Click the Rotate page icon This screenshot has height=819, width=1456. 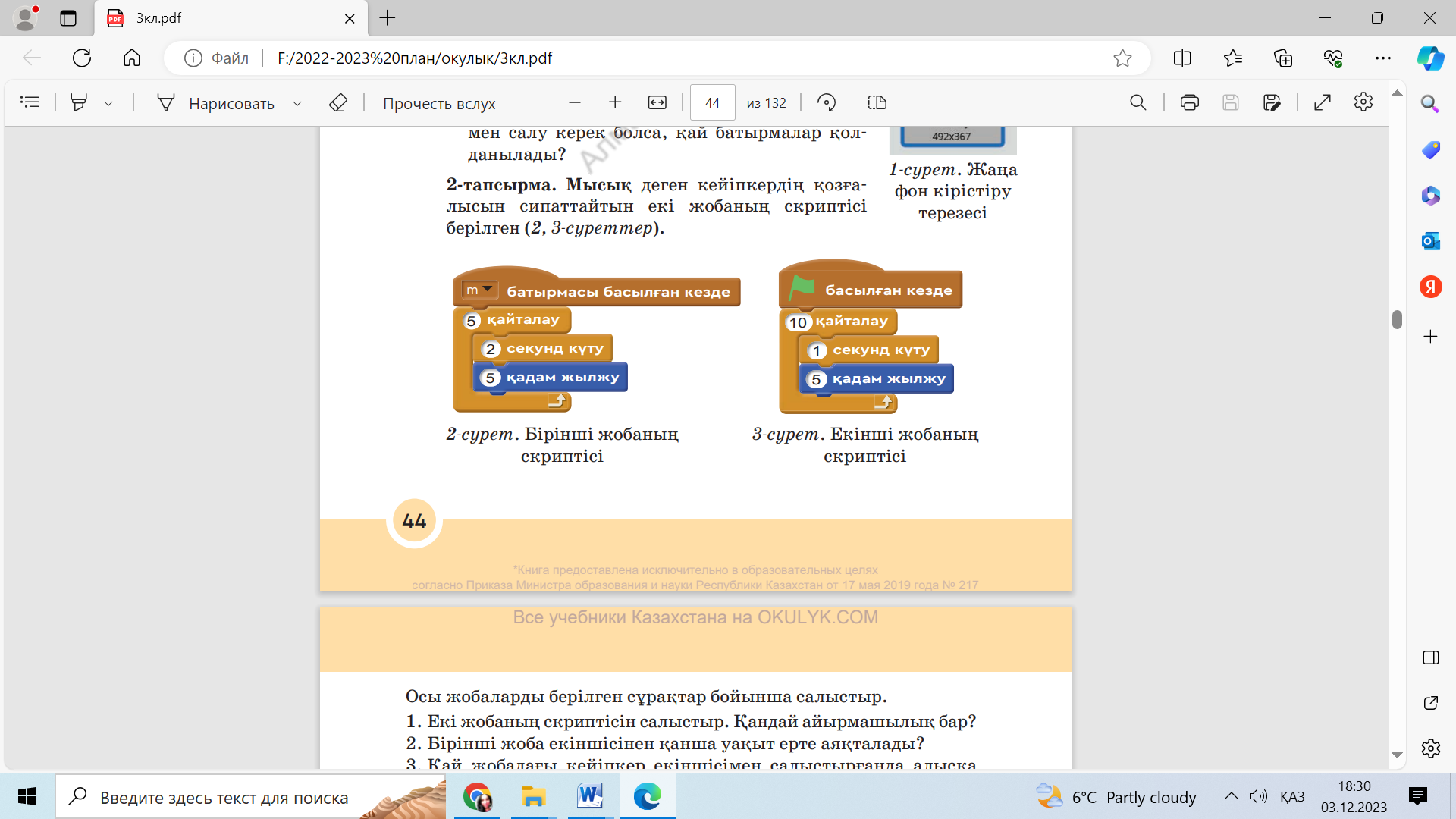coord(827,102)
